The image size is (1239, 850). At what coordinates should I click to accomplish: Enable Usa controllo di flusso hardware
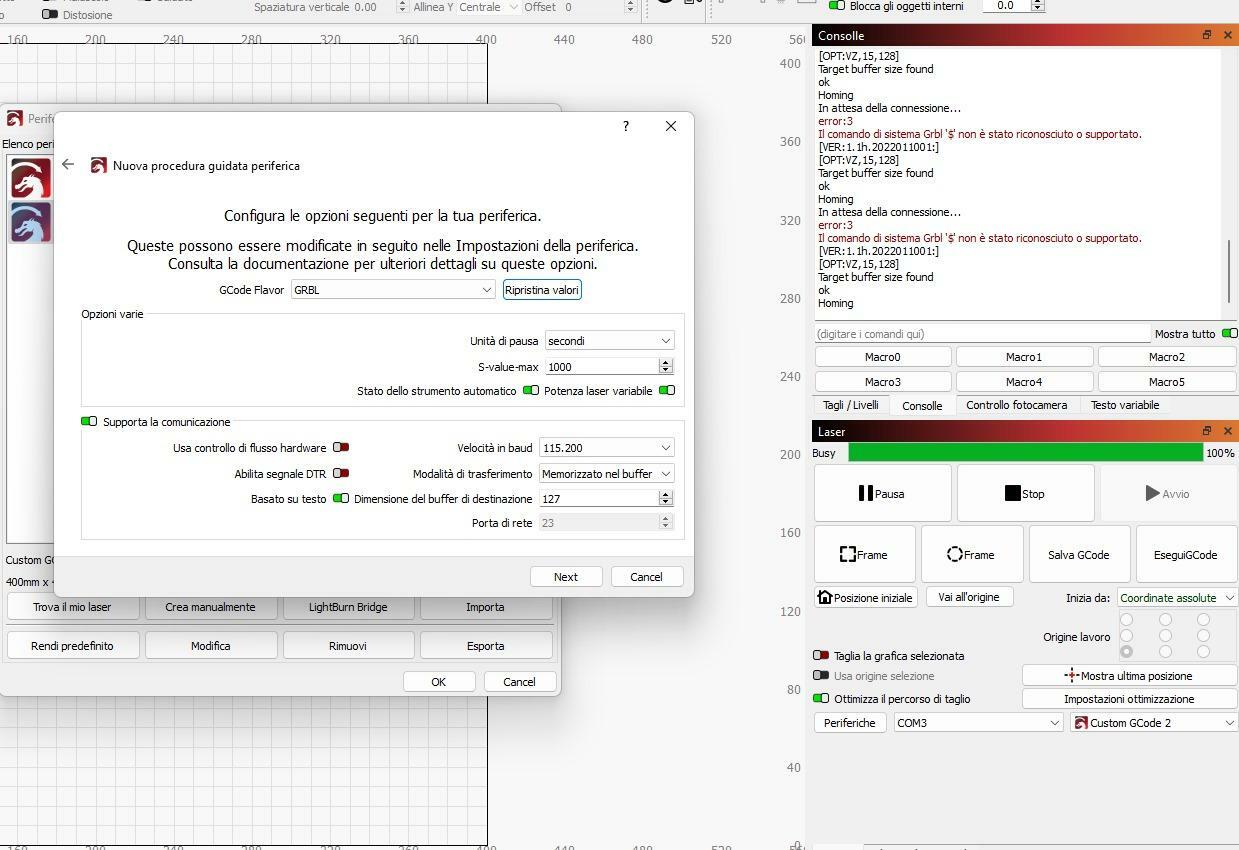coord(341,448)
